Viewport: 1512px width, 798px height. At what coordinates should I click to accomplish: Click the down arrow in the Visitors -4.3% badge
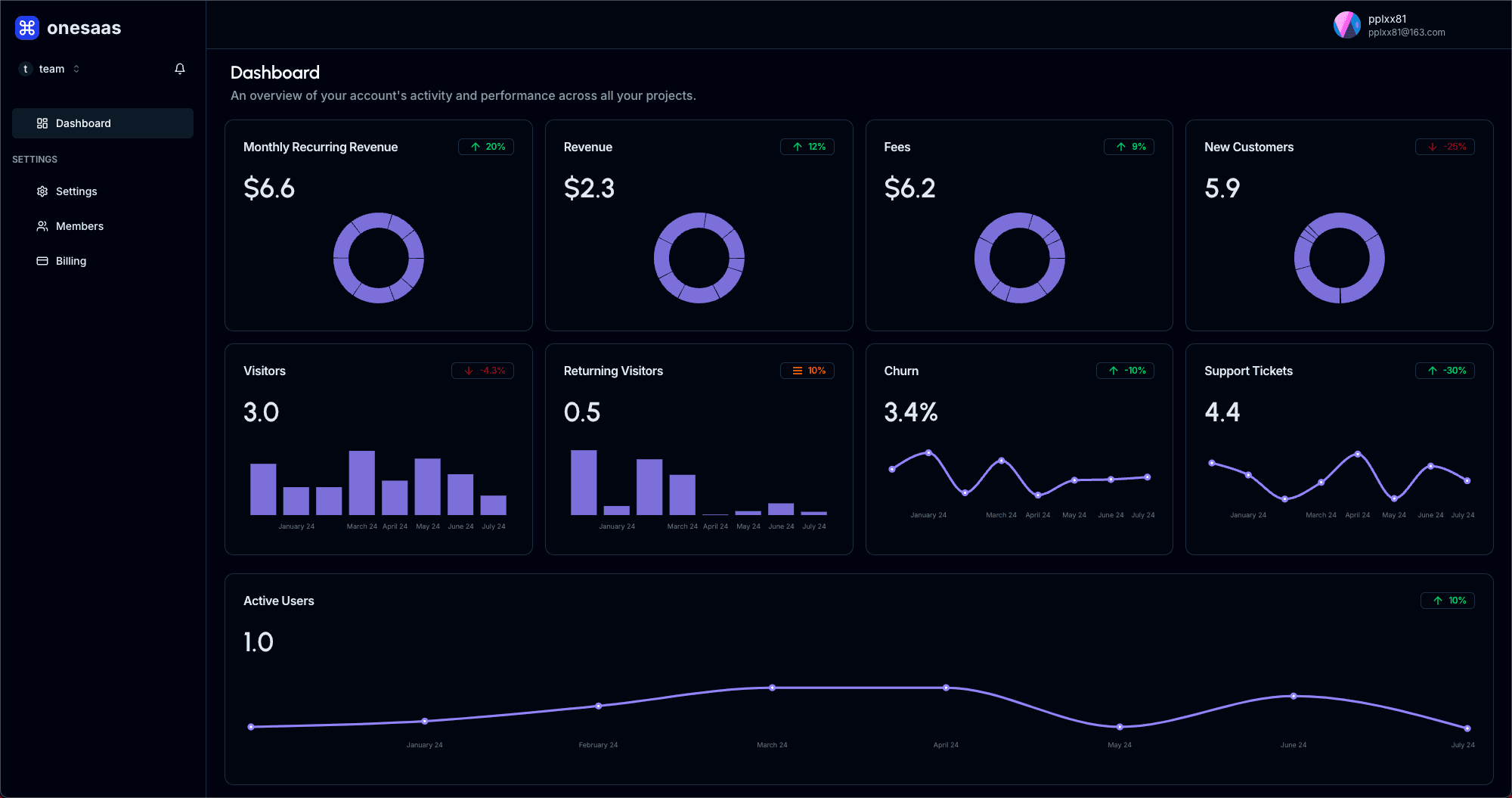tap(469, 371)
